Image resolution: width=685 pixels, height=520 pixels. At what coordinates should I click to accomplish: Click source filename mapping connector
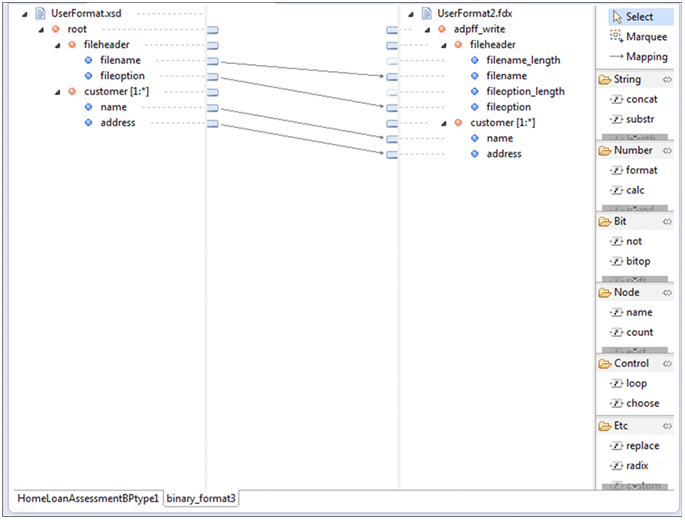tap(213, 61)
